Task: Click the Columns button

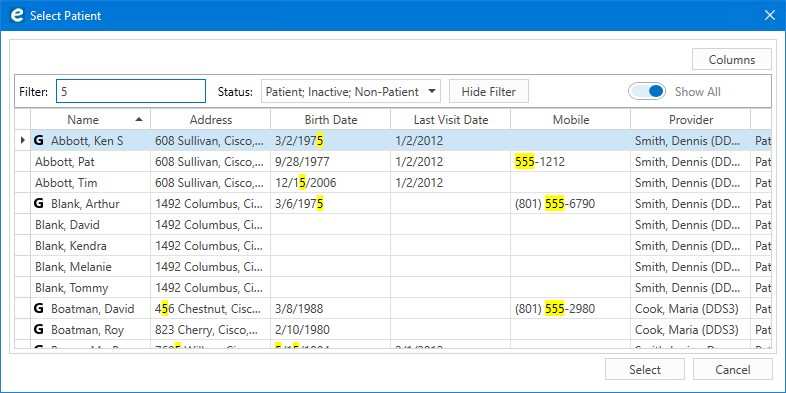Action: pyautogui.click(x=732, y=60)
